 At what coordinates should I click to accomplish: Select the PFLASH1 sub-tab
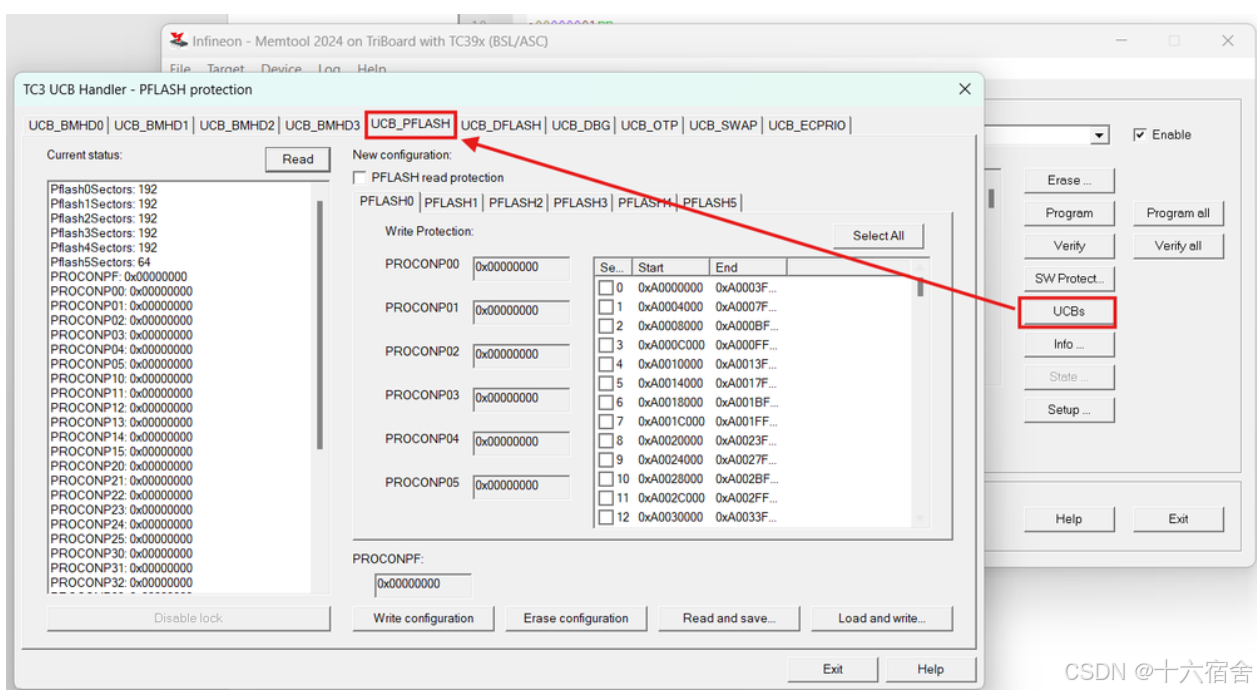[x=451, y=202]
